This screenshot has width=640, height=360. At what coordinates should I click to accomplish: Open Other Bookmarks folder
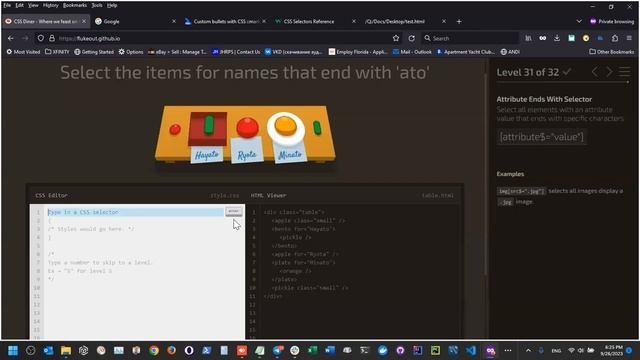[611, 52]
